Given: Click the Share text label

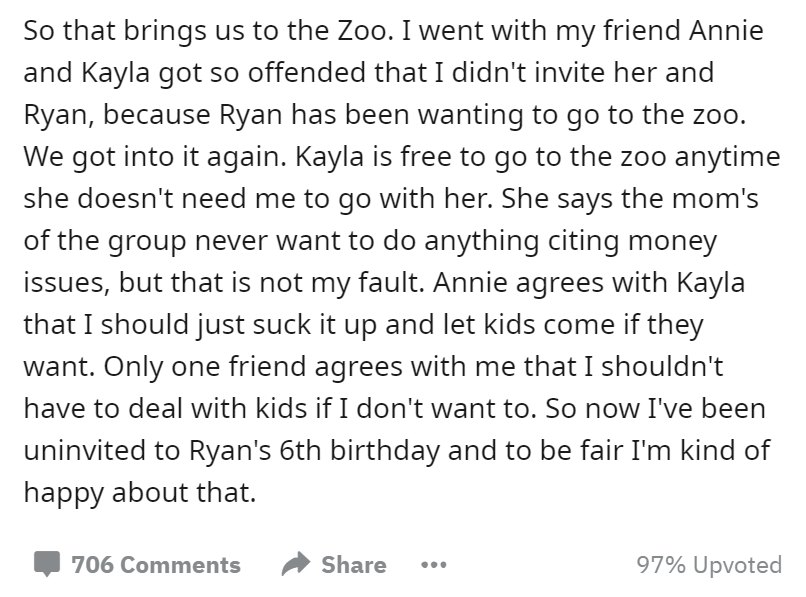Looking at the screenshot, I should pos(354,565).
